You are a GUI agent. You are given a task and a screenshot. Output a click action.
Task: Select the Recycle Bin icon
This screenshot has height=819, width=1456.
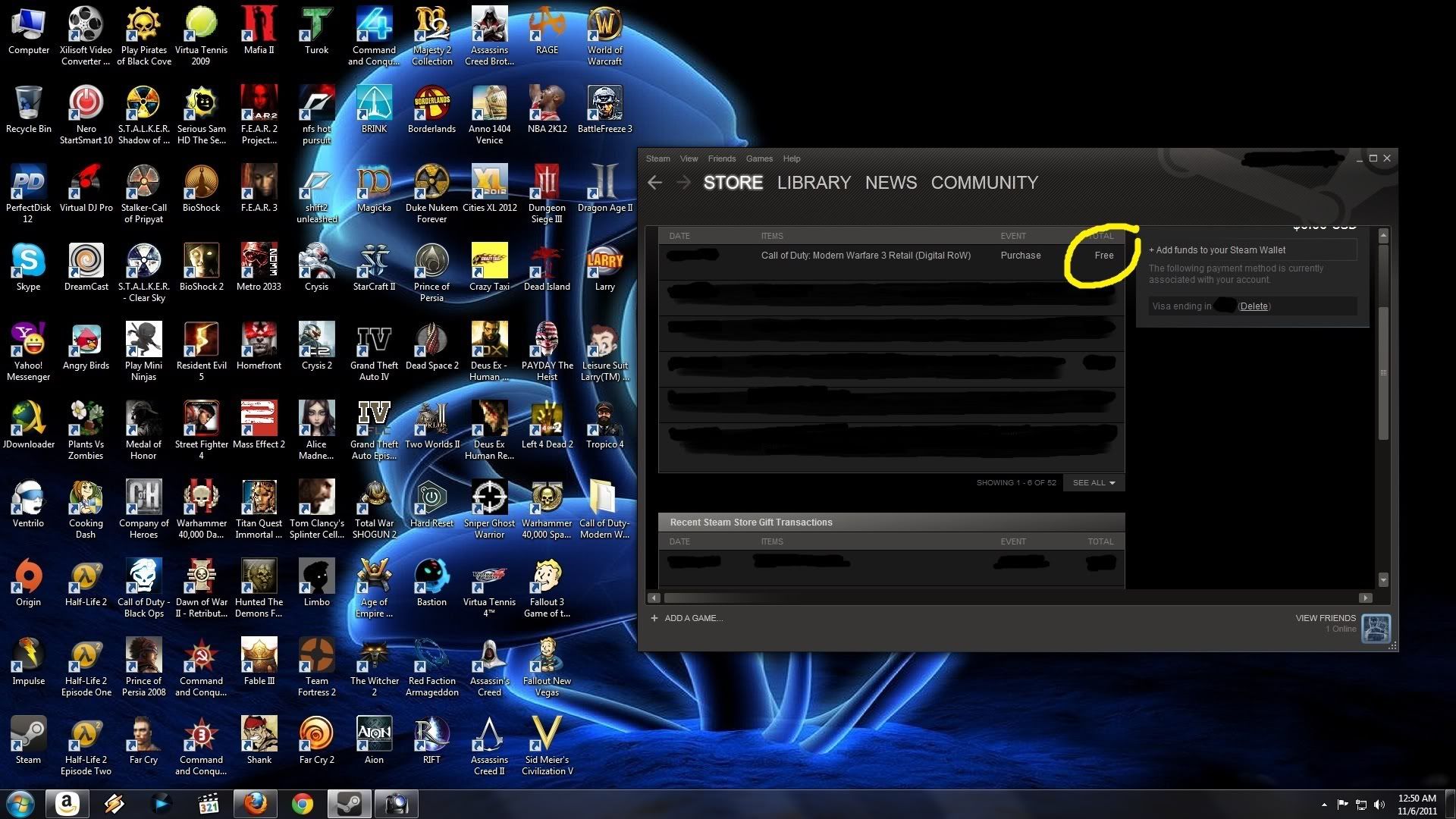click(x=28, y=104)
